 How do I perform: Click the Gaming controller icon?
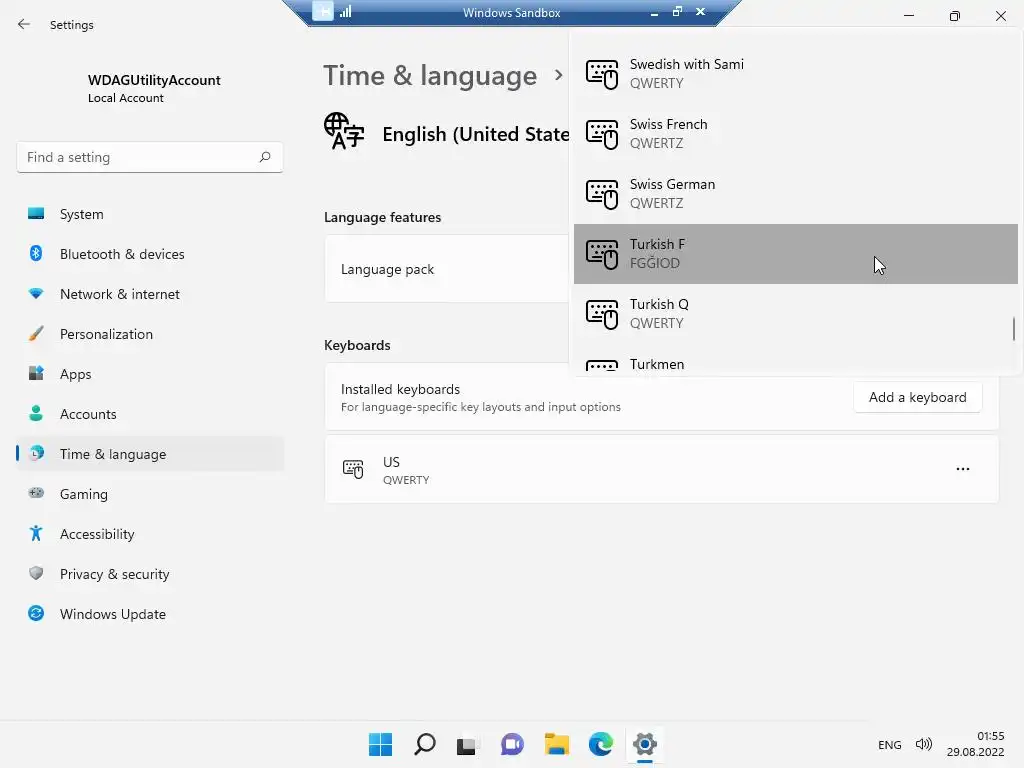coord(36,493)
